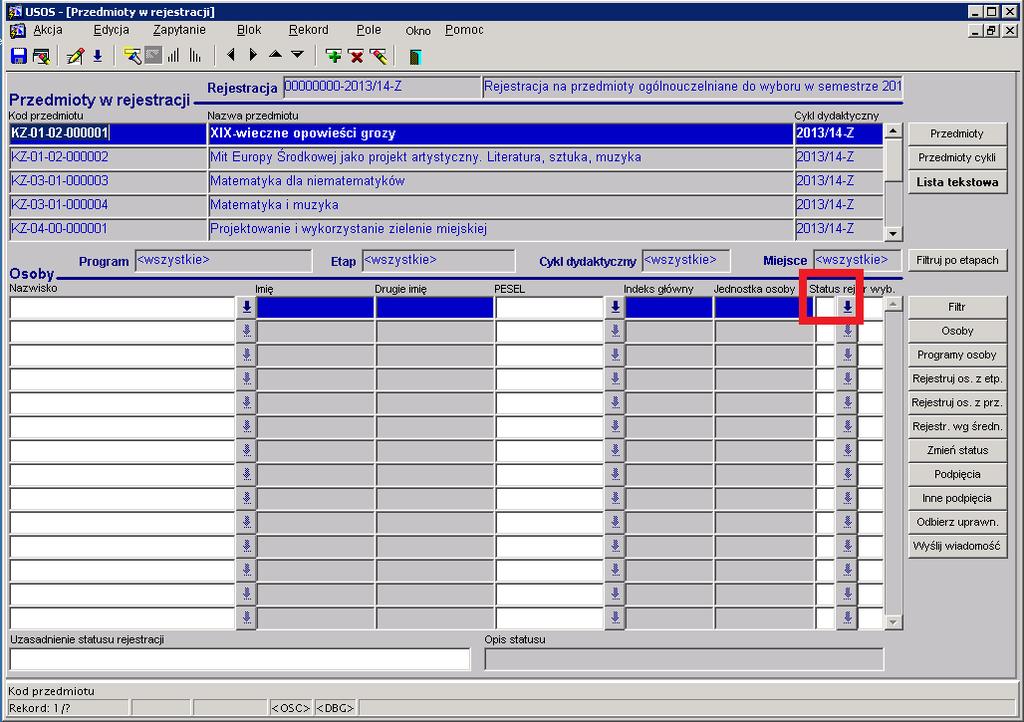Sort descending using the falling bars icon
Image resolution: width=1024 pixels, height=722 pixels.
pos(195,56)
